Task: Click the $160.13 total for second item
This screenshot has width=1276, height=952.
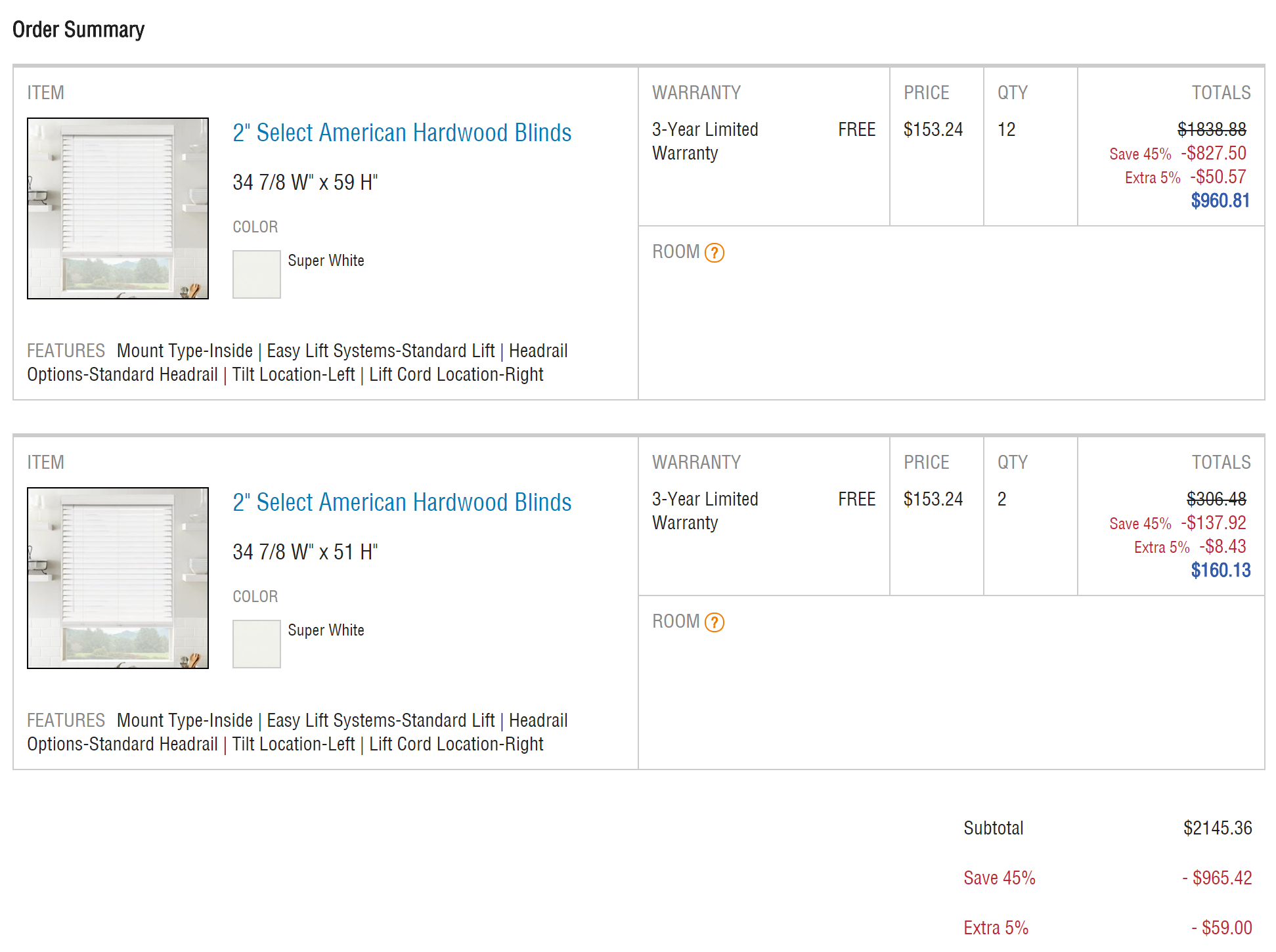Action: click(1220, 570)
